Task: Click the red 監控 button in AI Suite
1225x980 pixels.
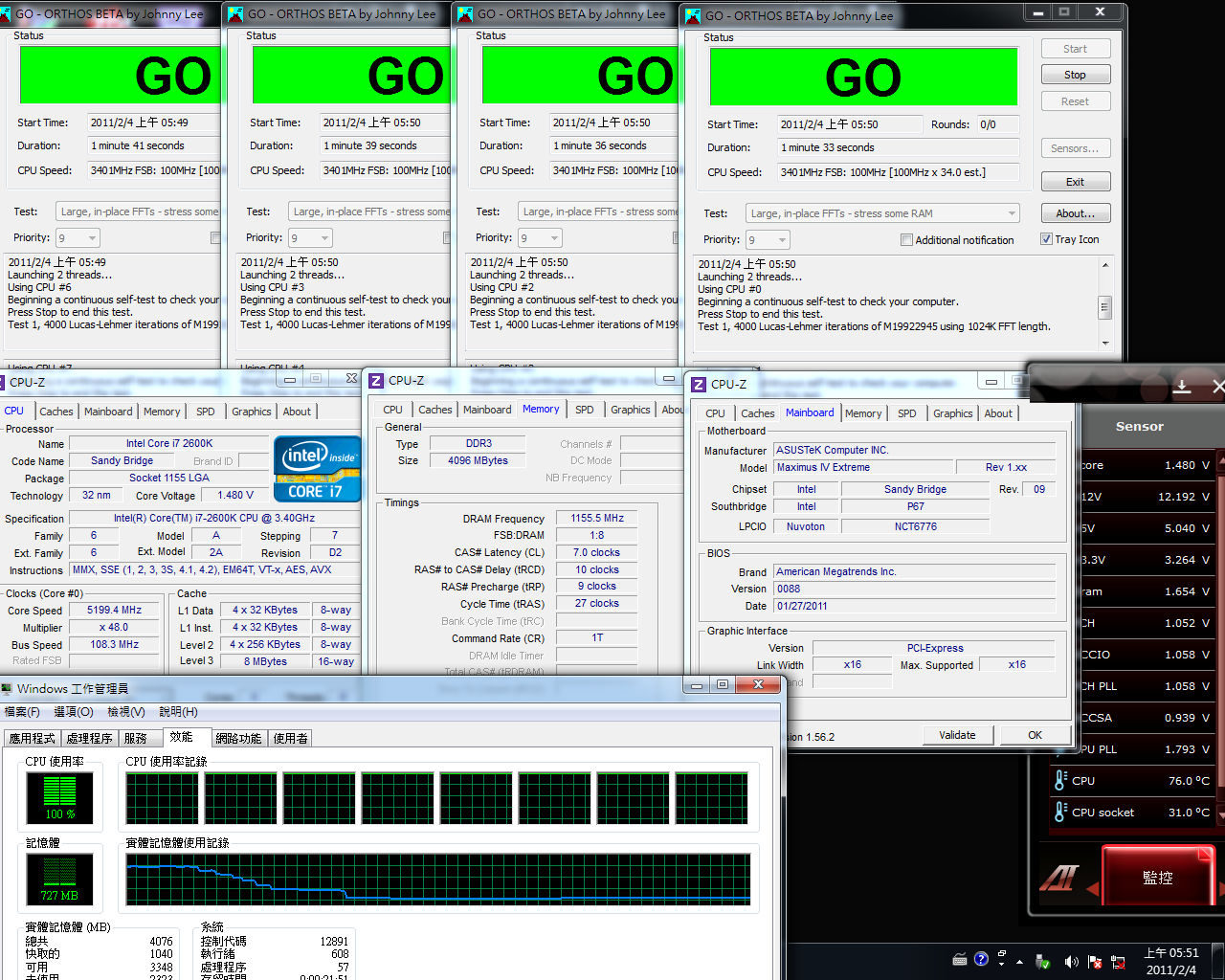Action: coord(1158,876)
